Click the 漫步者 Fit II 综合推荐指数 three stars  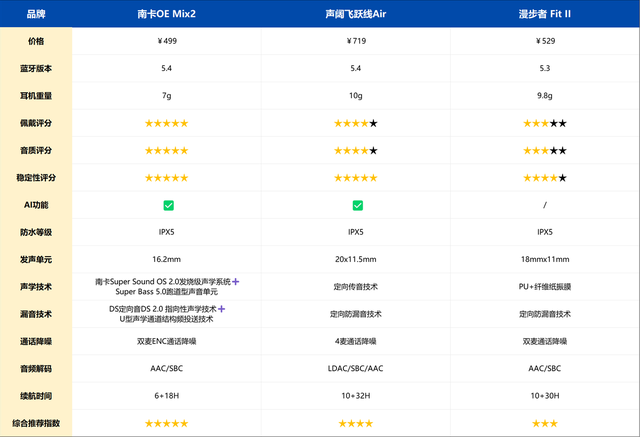545,423
